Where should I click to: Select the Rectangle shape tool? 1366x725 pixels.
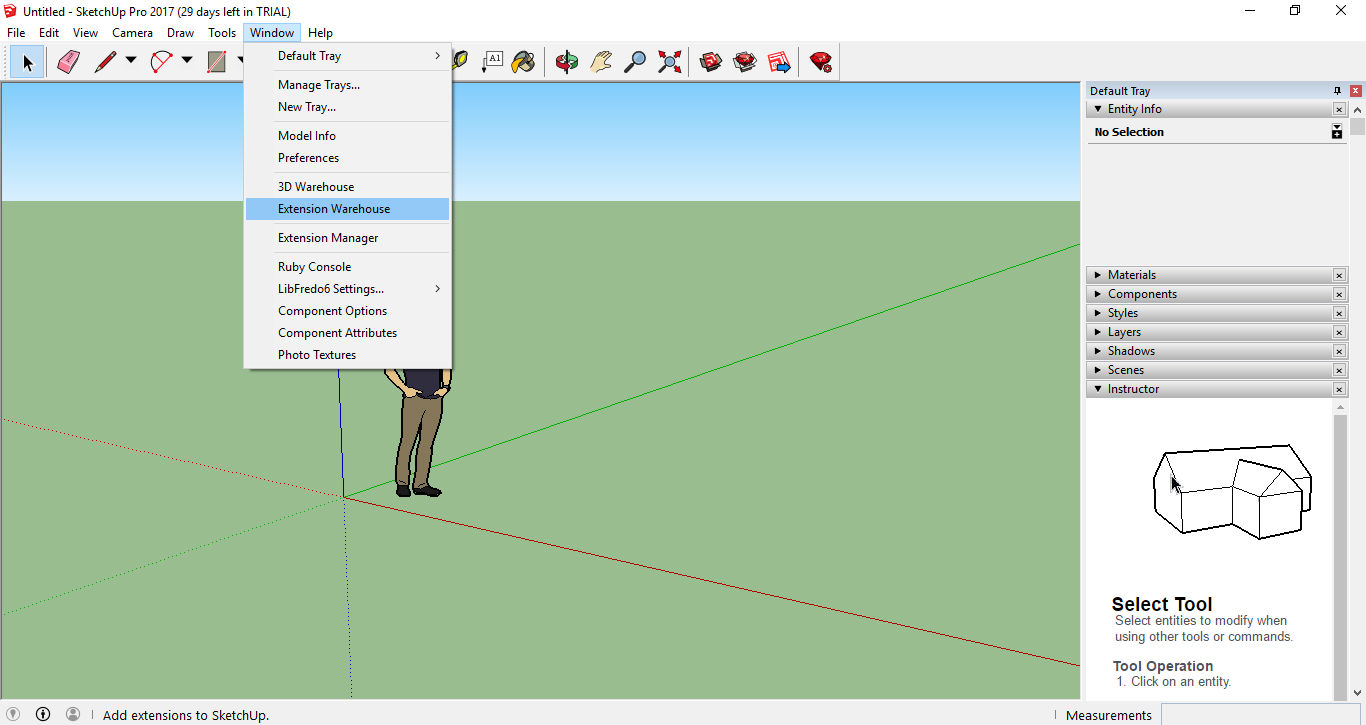(x=216, y=62)
